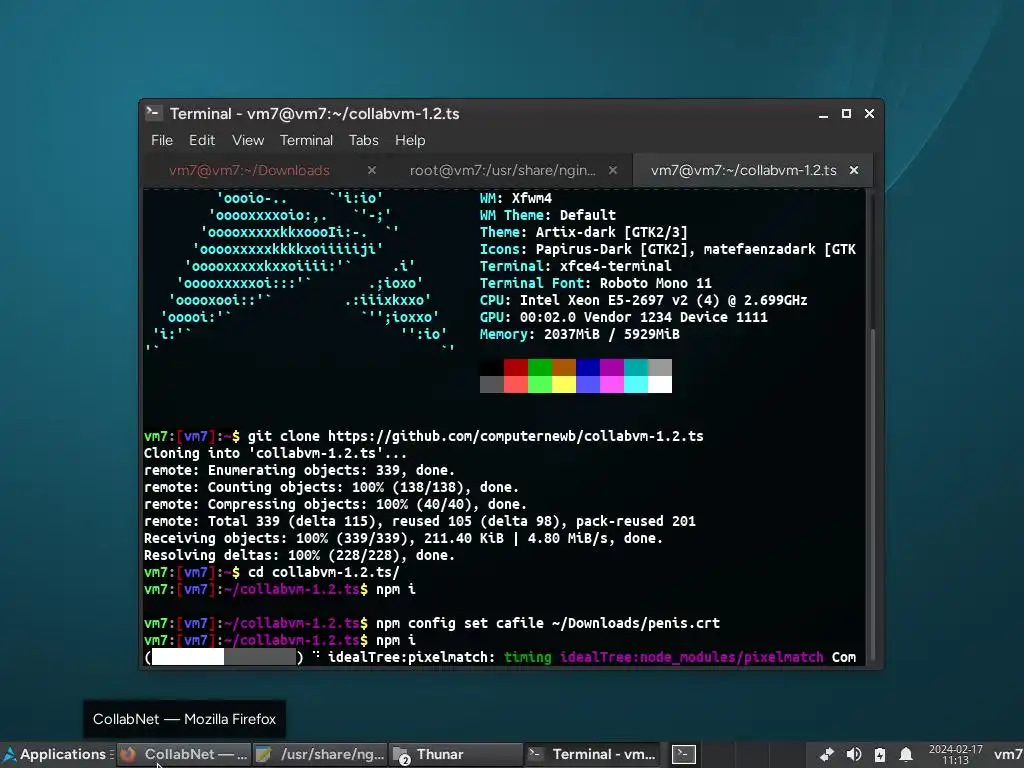
Task: Click 'remote: Enumerating objects: 339' line
Action: tap(299, 470)
